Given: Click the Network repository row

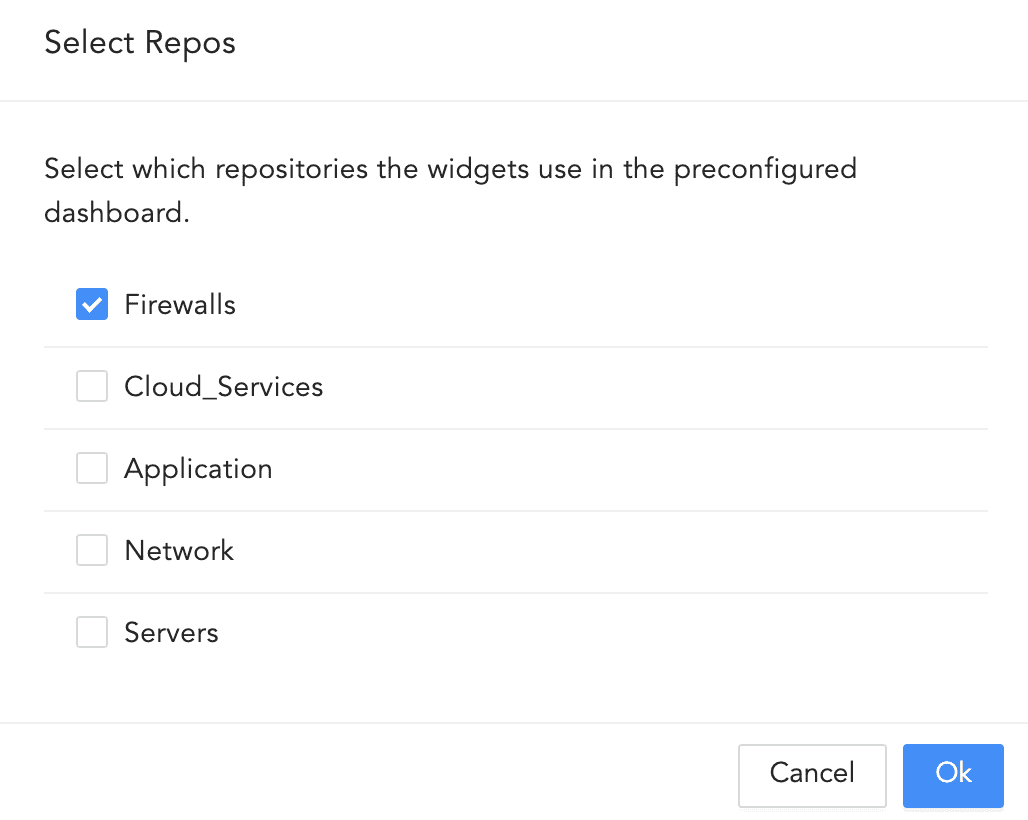Looking at the screenshot, I should click(x=400, y=550).
